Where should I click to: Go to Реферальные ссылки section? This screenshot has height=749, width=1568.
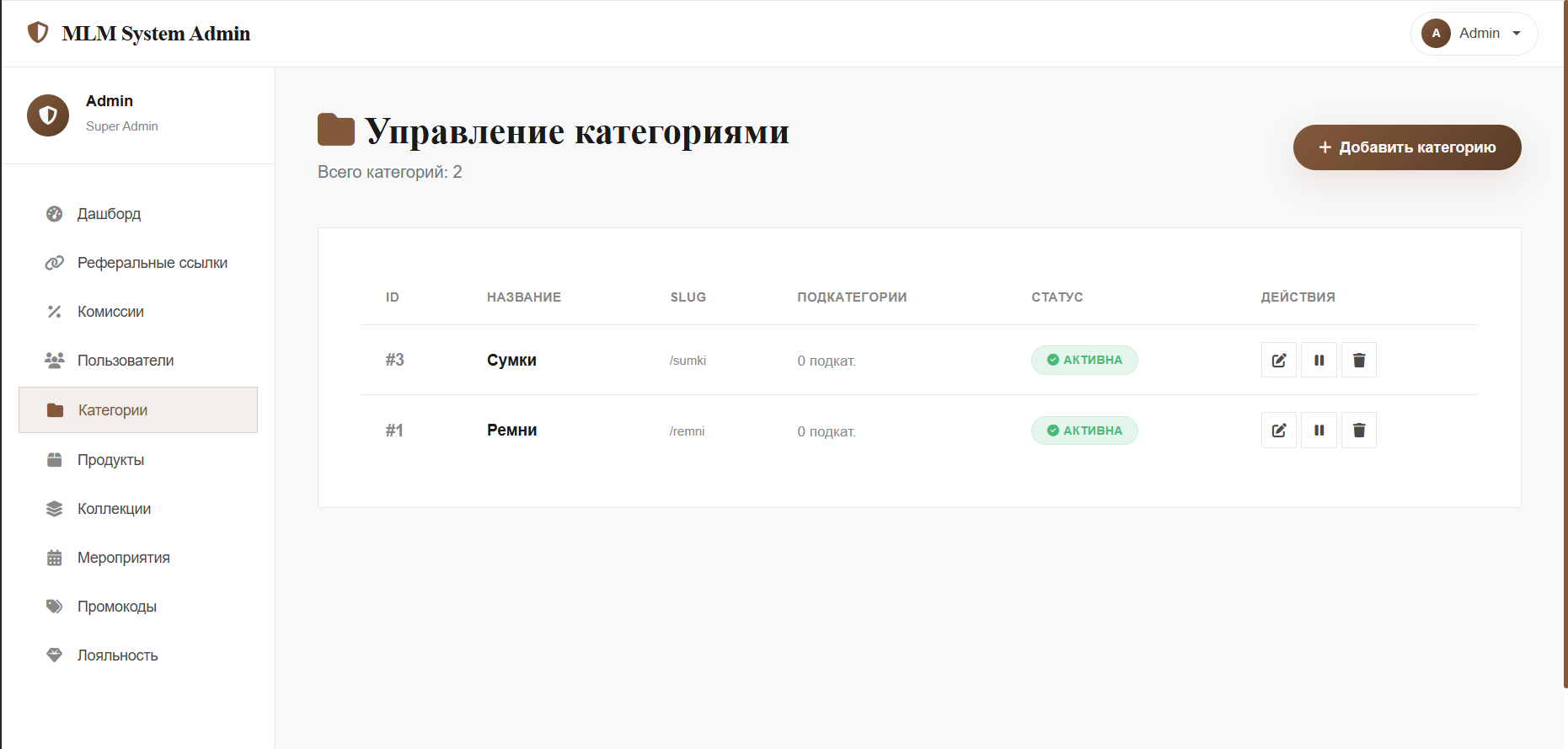[x=138, y=263]
